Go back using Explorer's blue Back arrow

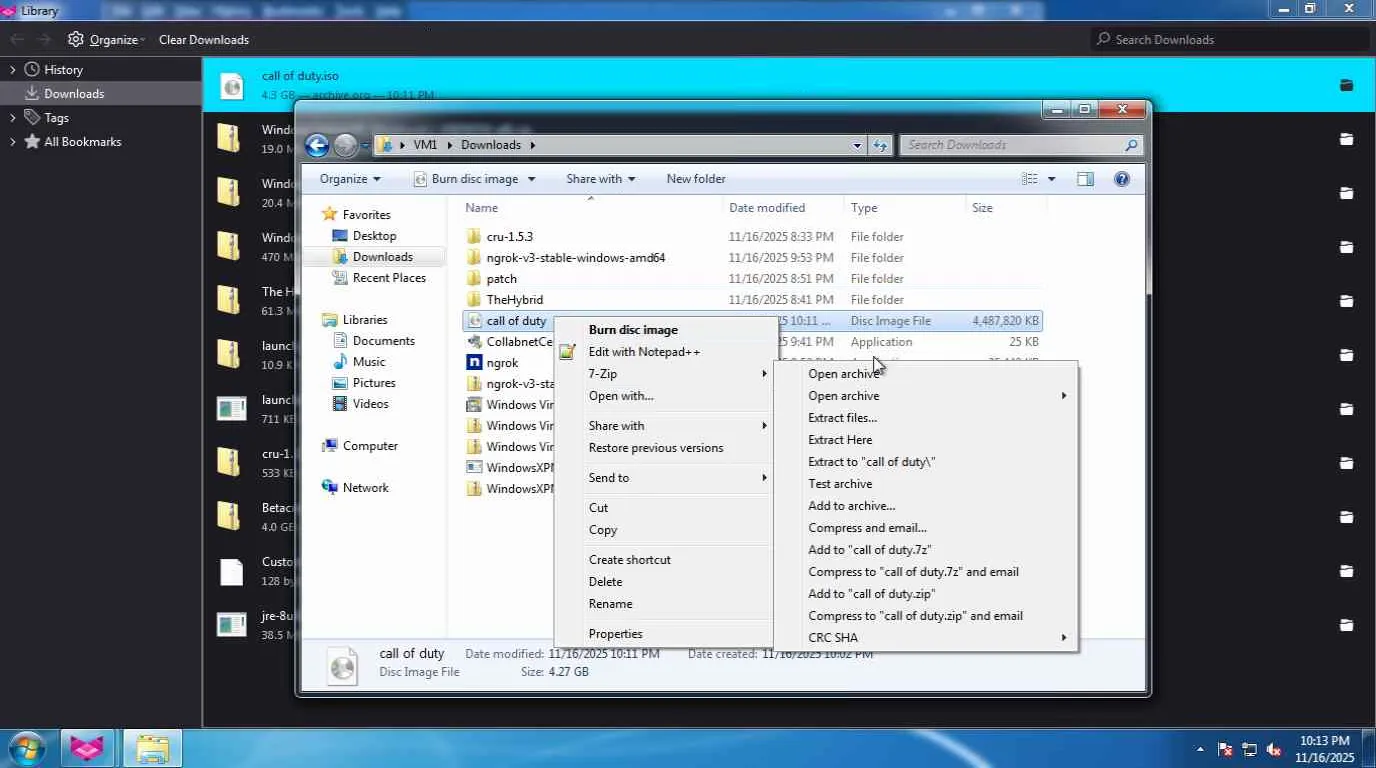click(x=317, y=145)
